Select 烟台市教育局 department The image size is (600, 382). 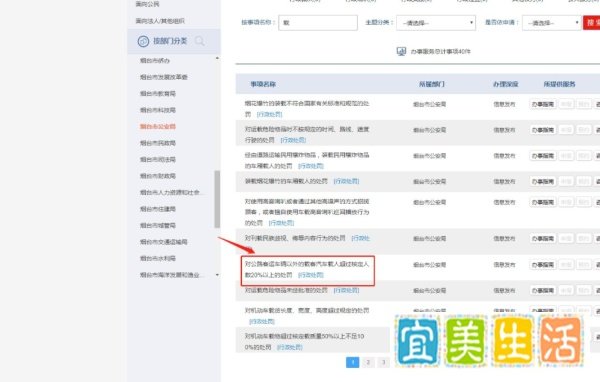158,93
